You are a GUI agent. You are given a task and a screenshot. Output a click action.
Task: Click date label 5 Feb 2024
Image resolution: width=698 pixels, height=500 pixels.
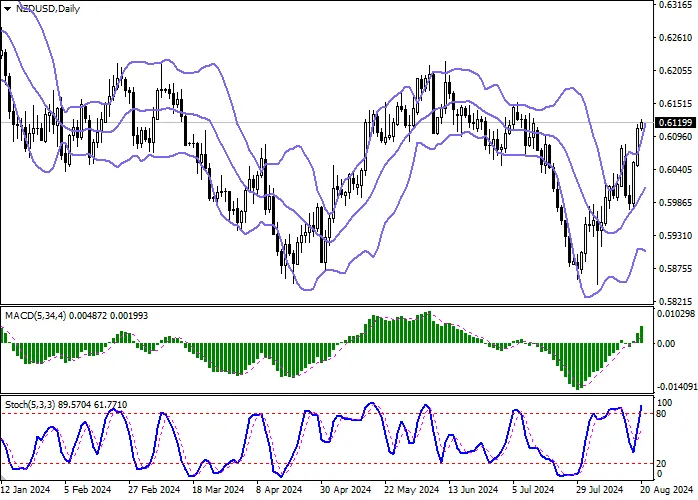(x=87, y=490)
